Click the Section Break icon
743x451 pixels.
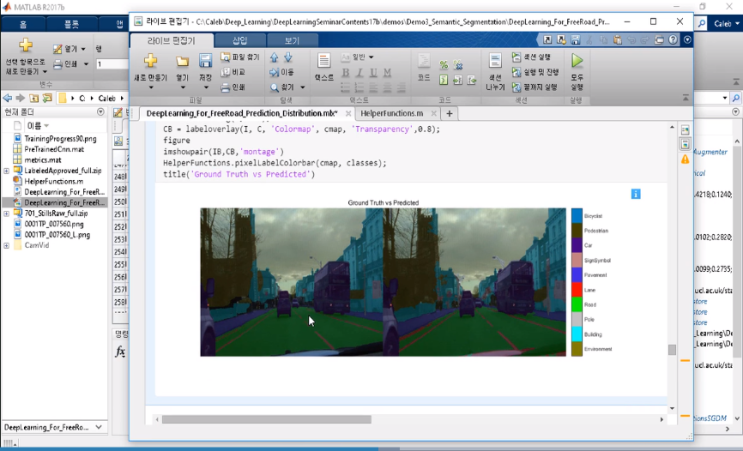point(494,62)
